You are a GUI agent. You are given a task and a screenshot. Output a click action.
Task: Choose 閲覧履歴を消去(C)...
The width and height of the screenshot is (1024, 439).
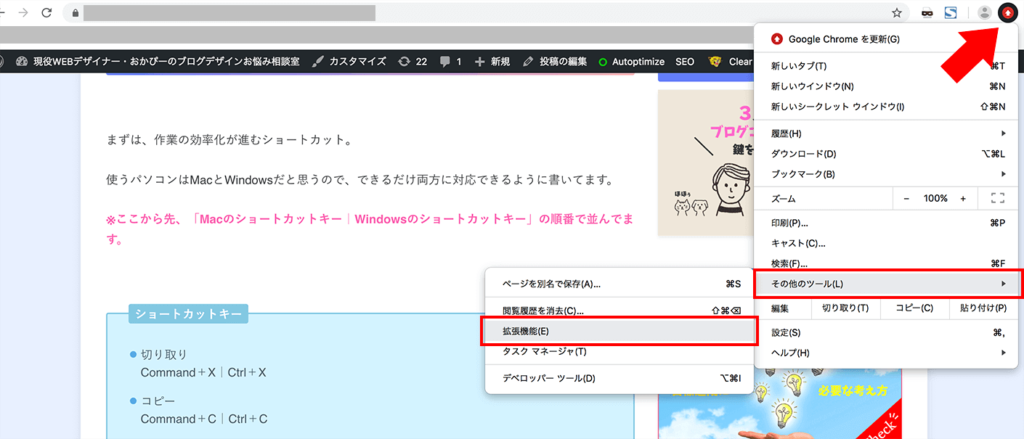pos(620,311)
